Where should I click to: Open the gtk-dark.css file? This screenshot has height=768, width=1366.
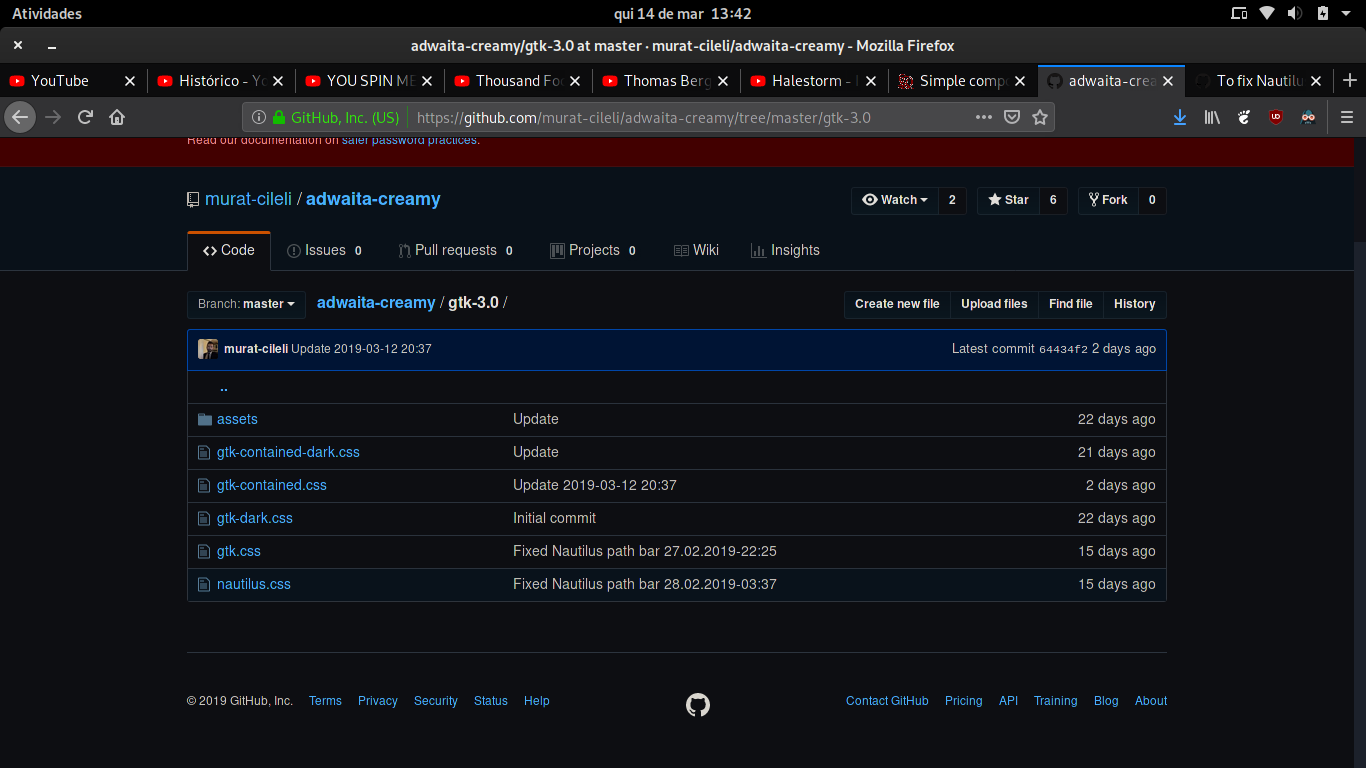coord(255,518)
